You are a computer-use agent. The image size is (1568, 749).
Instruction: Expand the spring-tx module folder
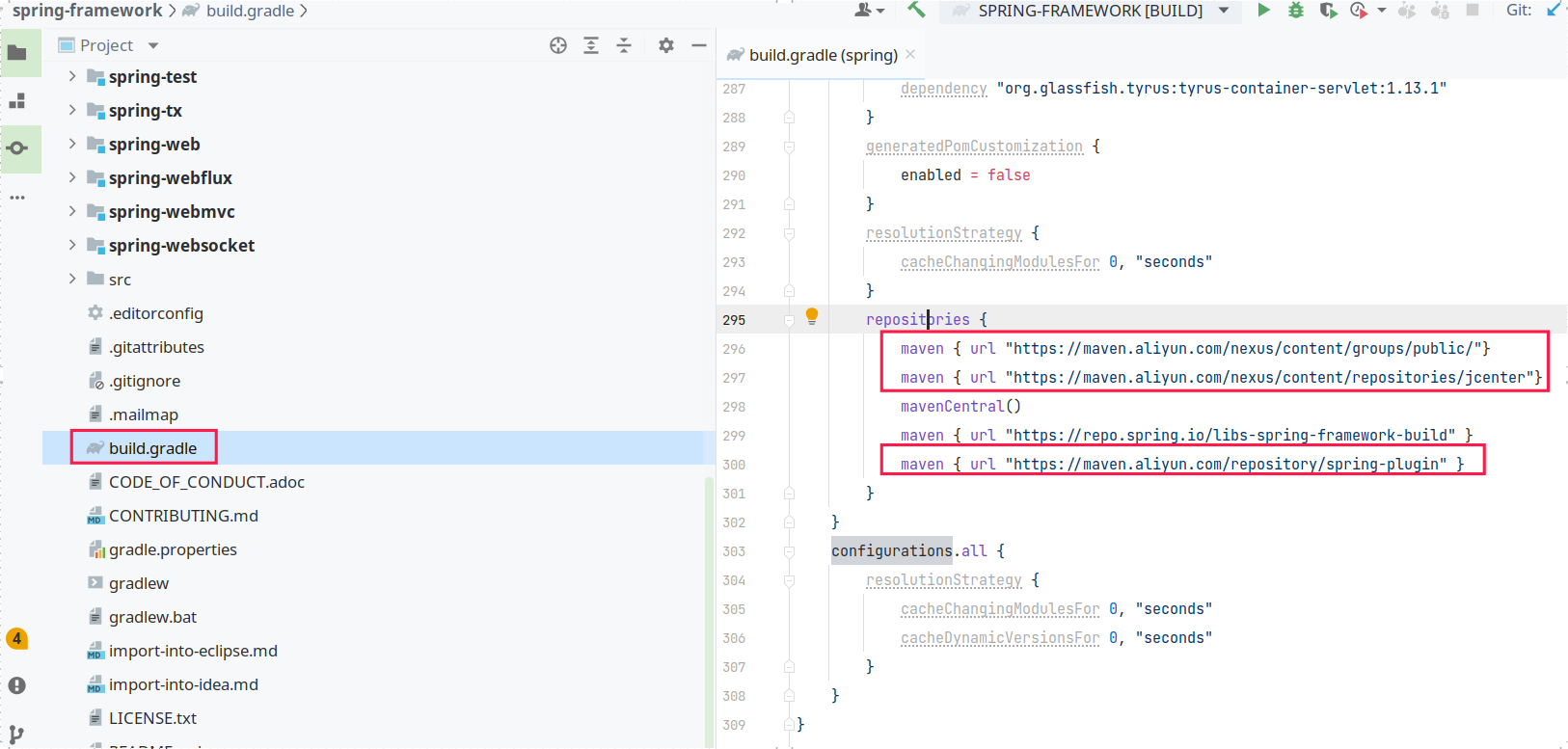pyautogui.click(x=72, y=110)
